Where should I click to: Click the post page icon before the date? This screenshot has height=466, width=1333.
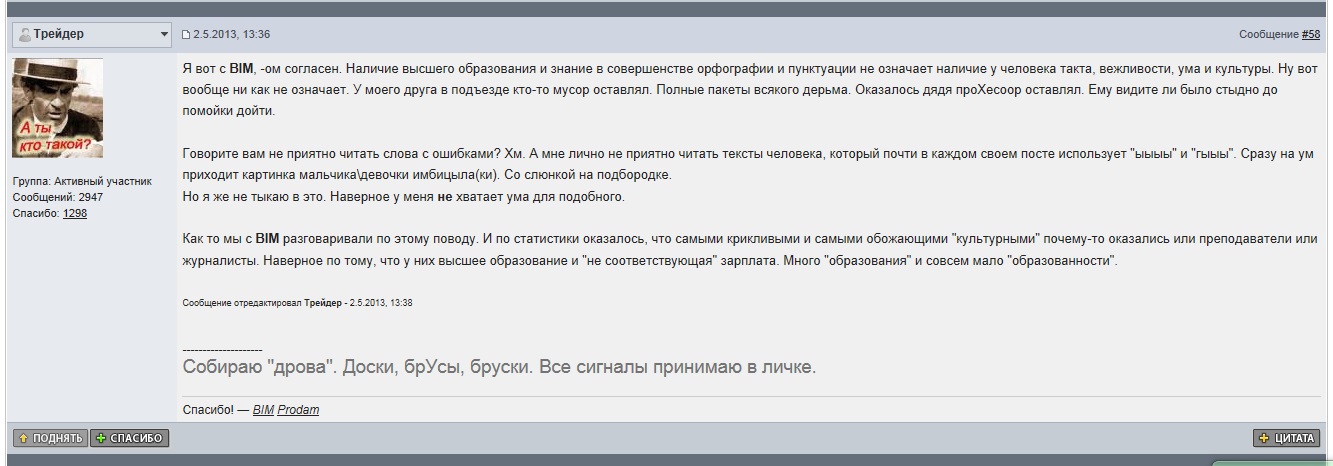185,35
